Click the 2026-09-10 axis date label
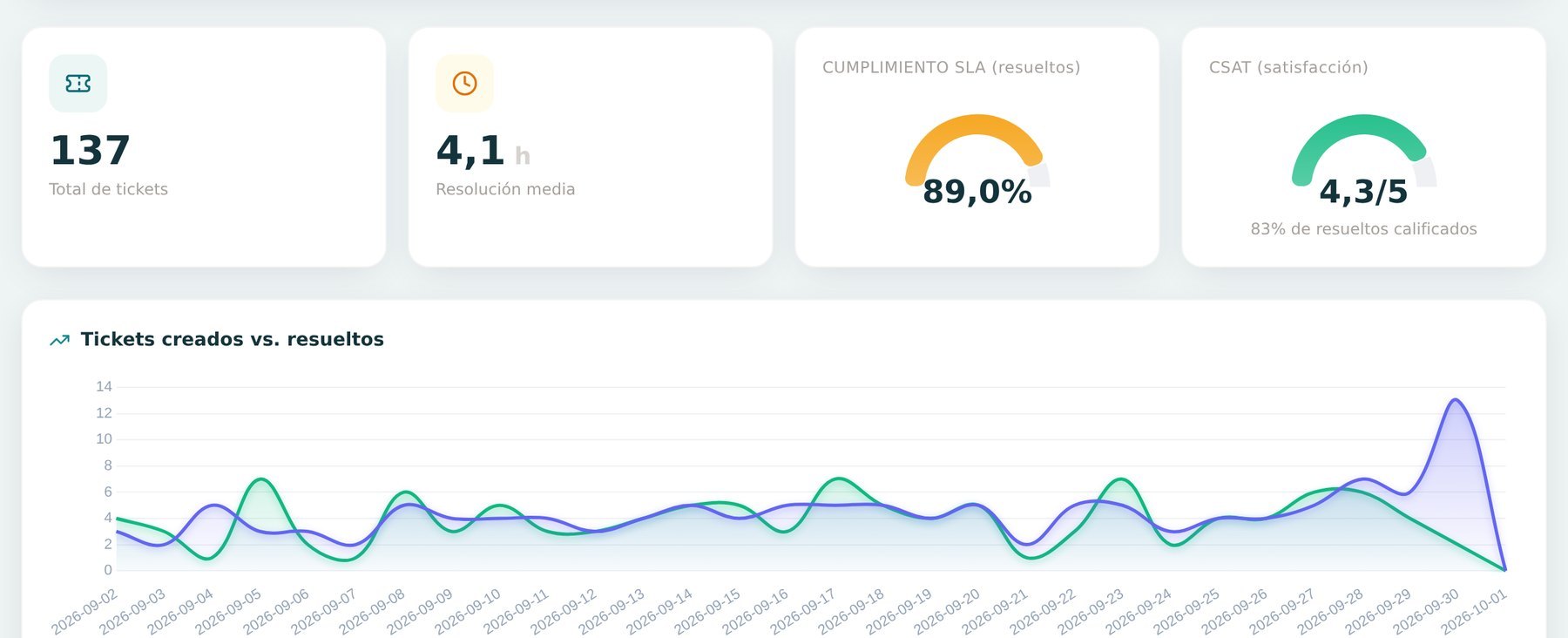Screen dimensions: 1568x638 [469, 611]
